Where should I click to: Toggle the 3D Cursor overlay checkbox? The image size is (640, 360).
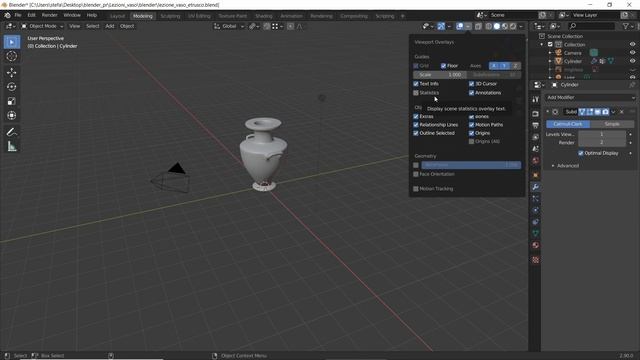pyautogui.click(x=471, y=84)
